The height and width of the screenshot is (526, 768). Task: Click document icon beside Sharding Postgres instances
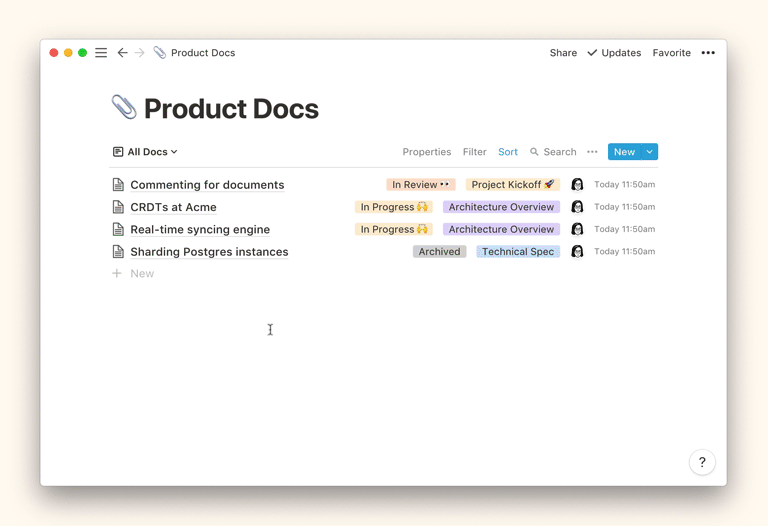[x=118, y=252]
